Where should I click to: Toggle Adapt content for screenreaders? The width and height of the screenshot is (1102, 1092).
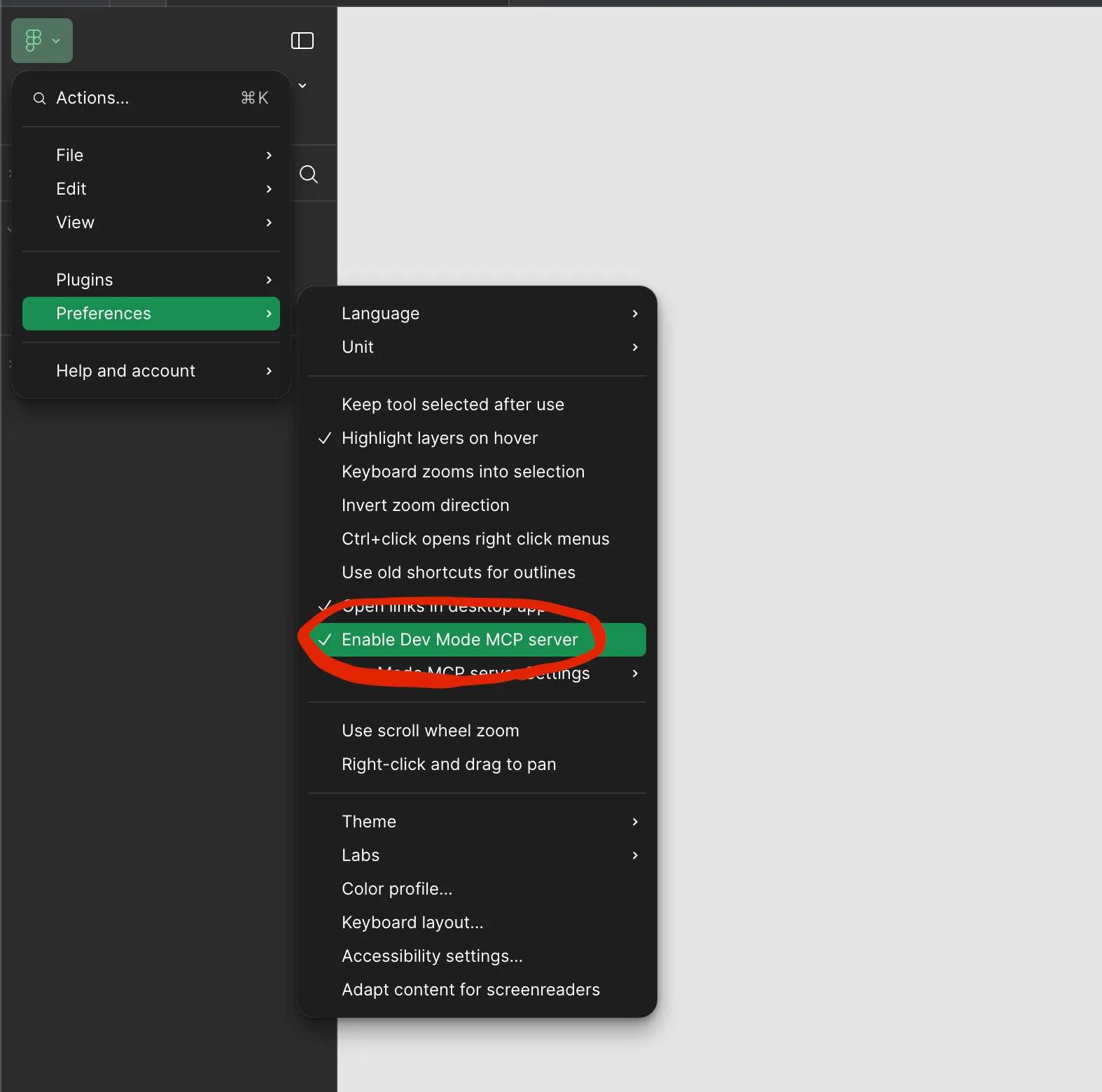tap(477, 990)
